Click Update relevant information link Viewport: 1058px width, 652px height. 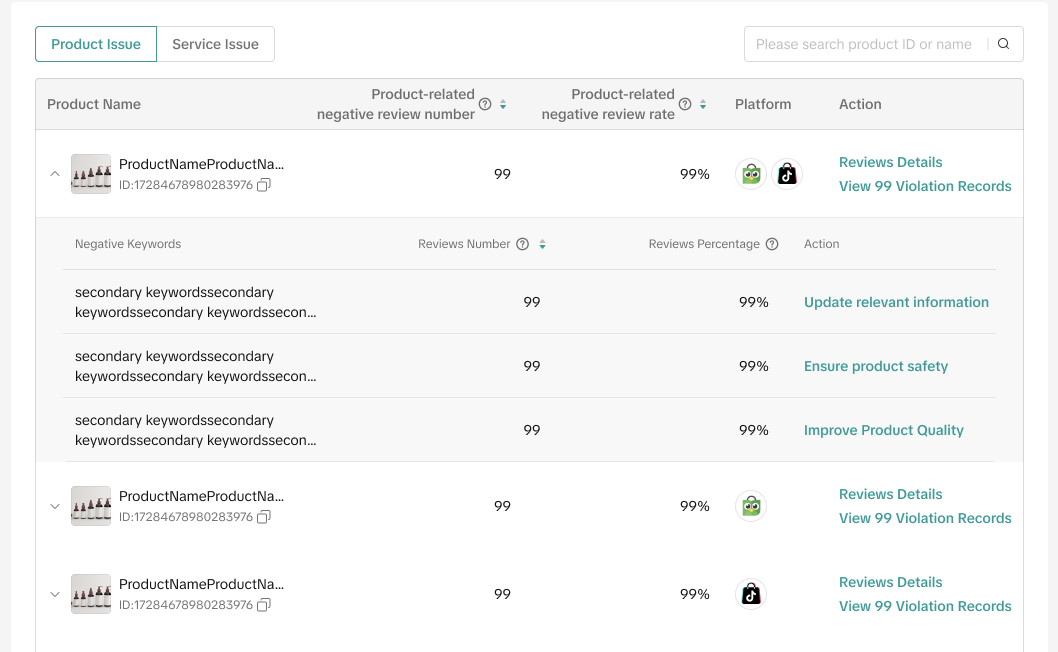click(896, 302)
